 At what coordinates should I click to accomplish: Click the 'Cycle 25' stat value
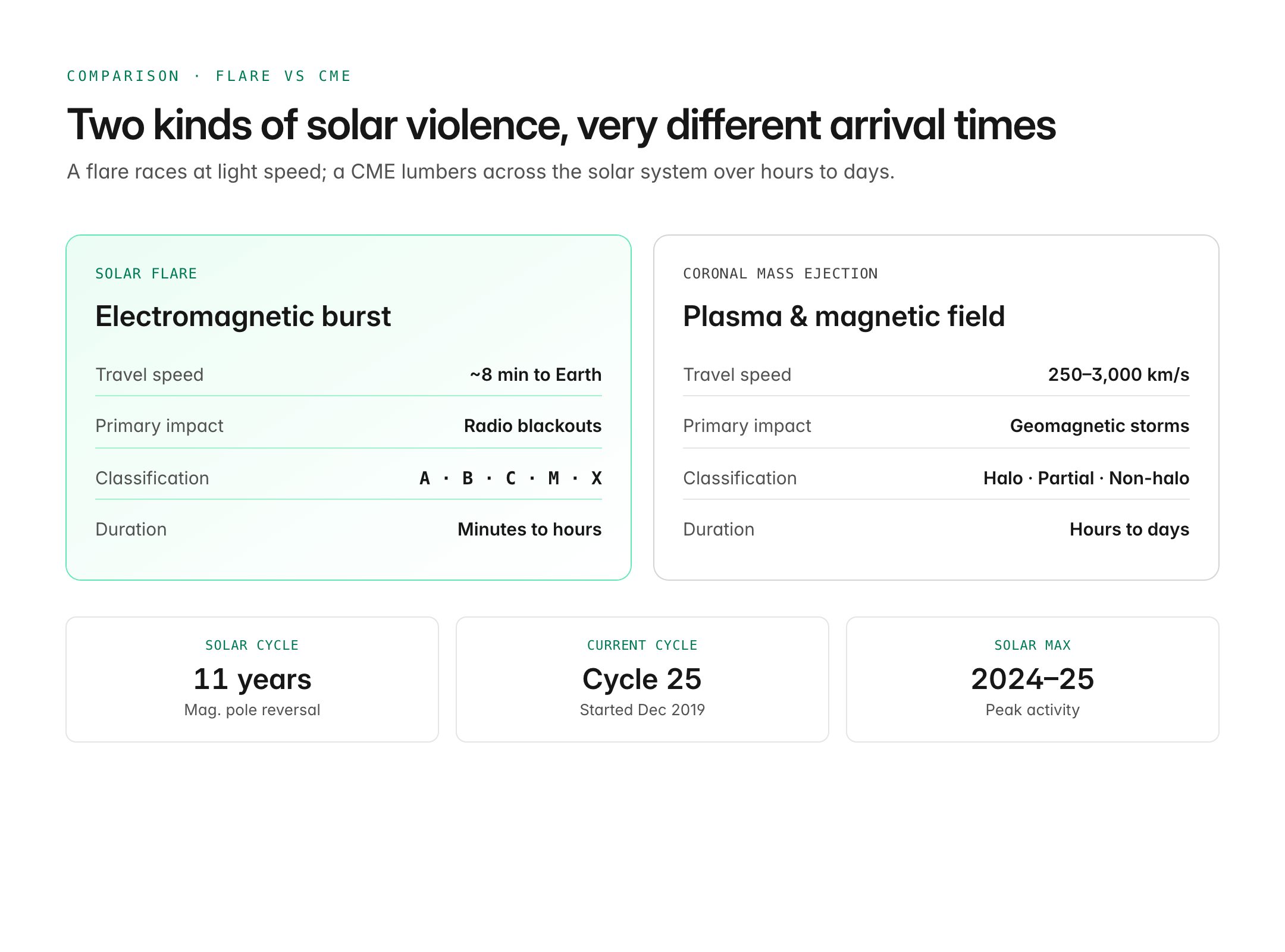point(642,679)
